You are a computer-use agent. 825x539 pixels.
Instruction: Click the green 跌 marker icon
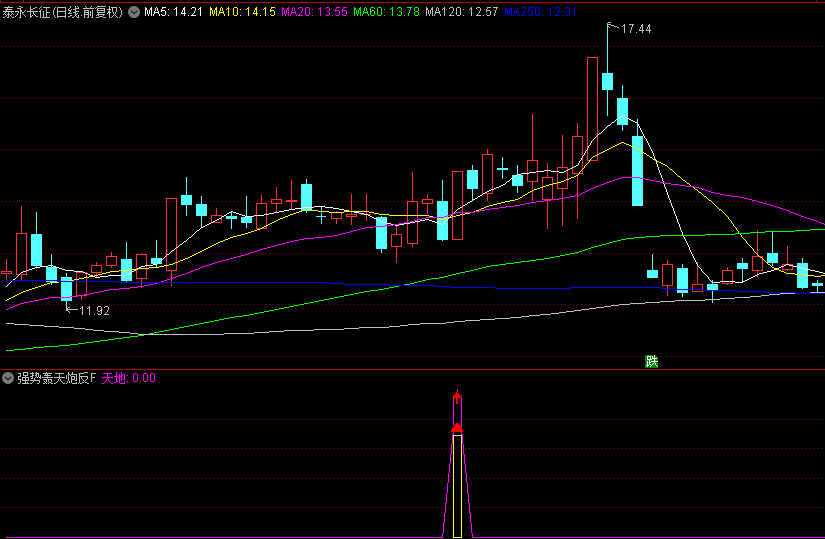pyautogui.click(x=651, y=361)
